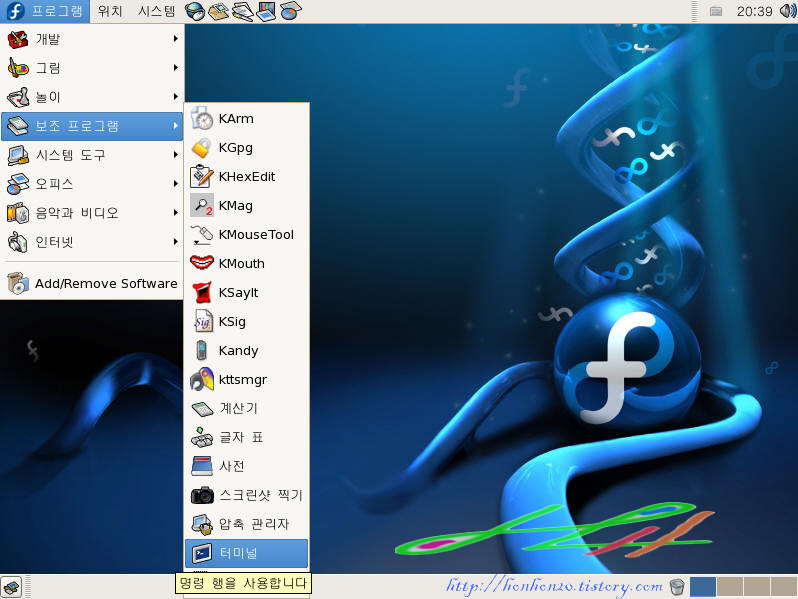Launch KGpg encryption tool
The width and height of the screenshot is (798, 599).
tap(247, 148)
